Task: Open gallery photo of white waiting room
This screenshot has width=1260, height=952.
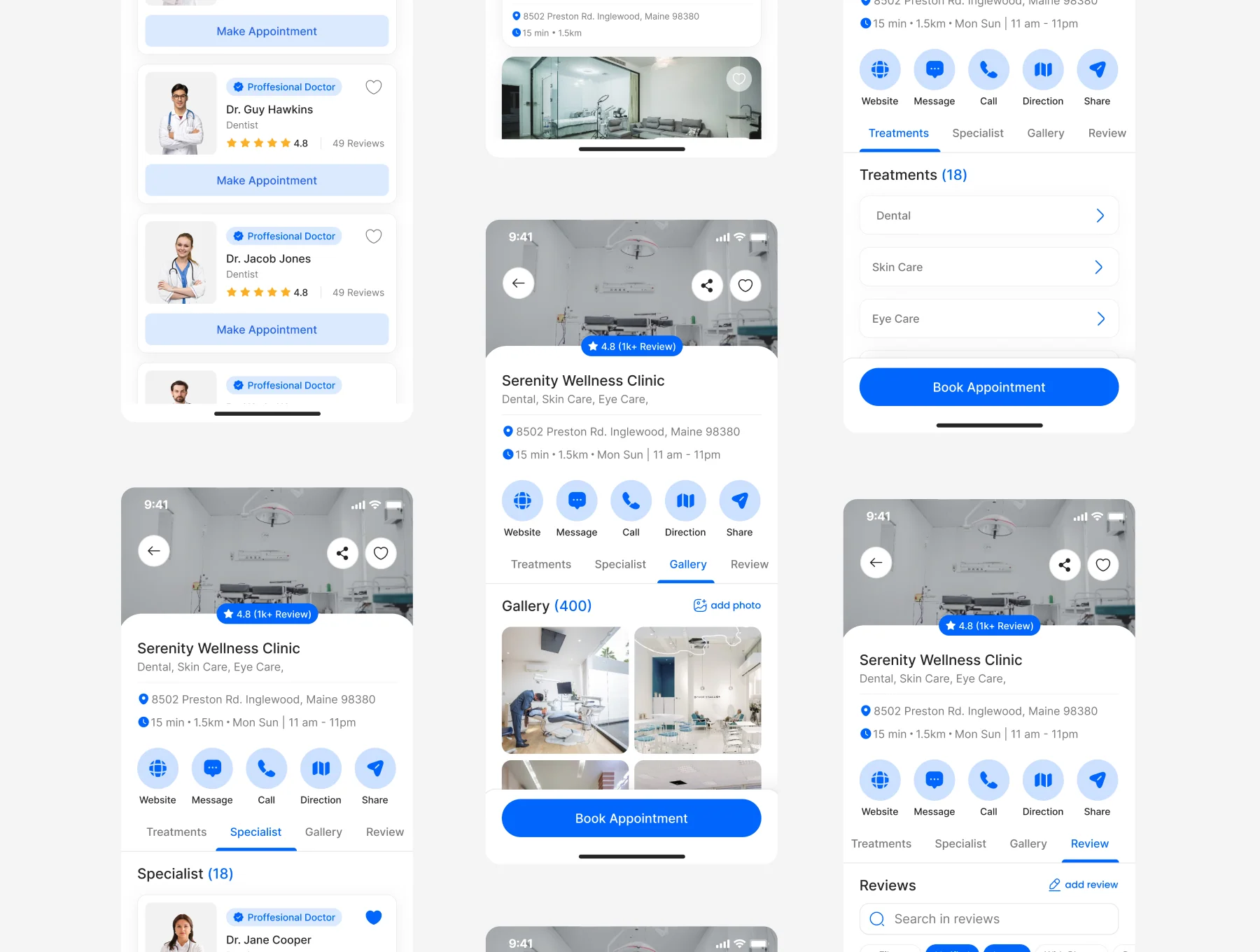Action: pyautogui.click(x=698, y=689)
